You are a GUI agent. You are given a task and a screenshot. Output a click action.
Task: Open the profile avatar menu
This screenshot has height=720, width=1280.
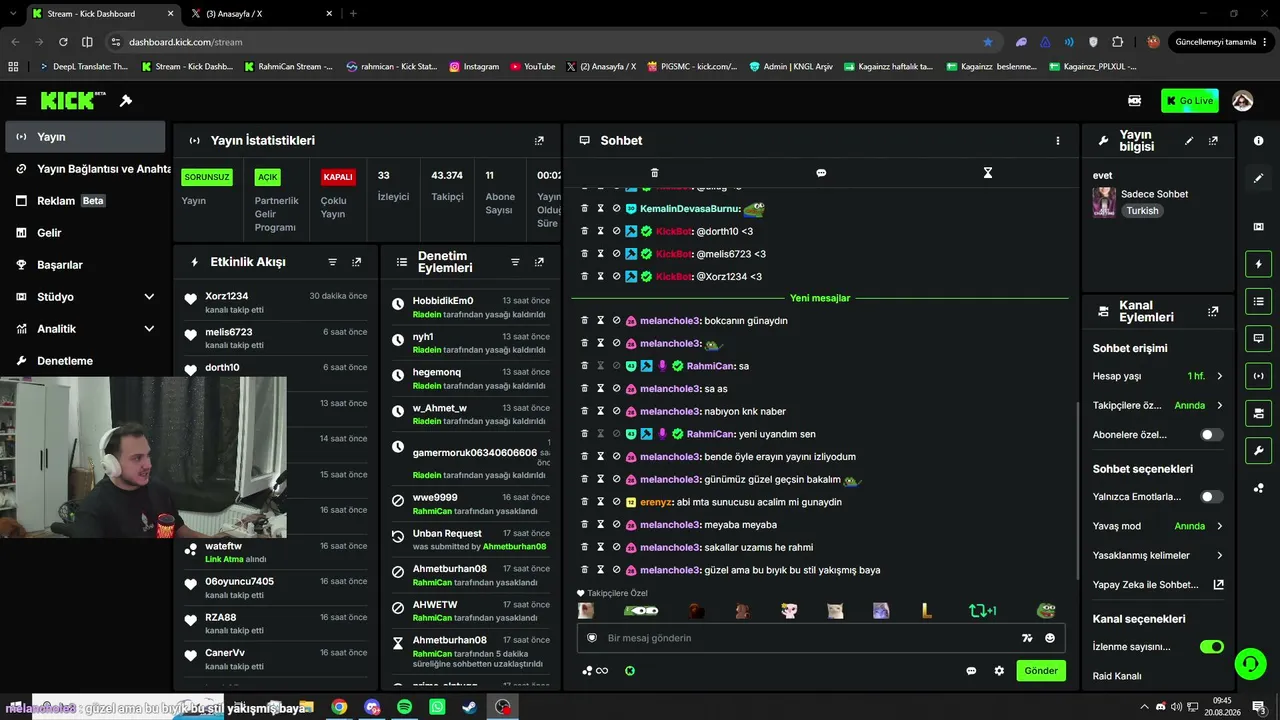coord(1243,101)
